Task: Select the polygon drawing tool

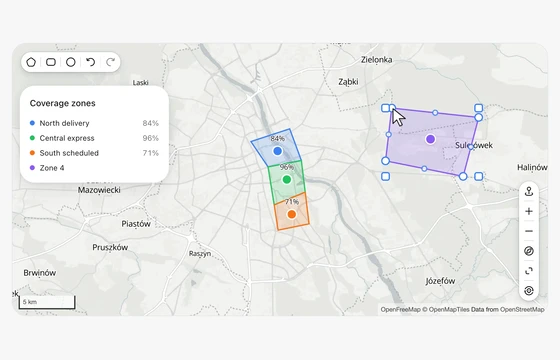Action: click(31, 62)
